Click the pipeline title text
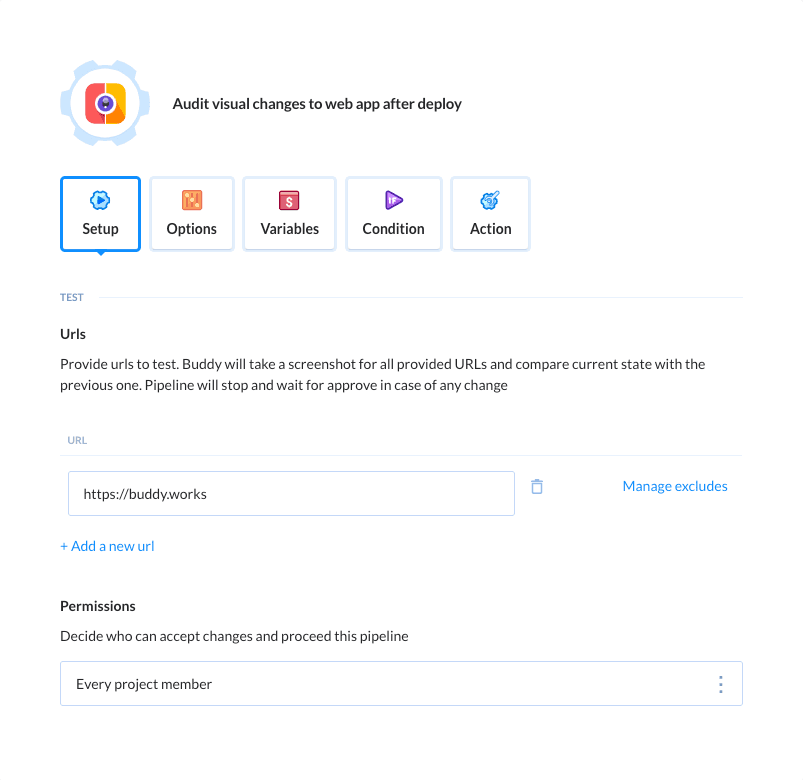Screen dimensions: 803x780 [317, 103]
